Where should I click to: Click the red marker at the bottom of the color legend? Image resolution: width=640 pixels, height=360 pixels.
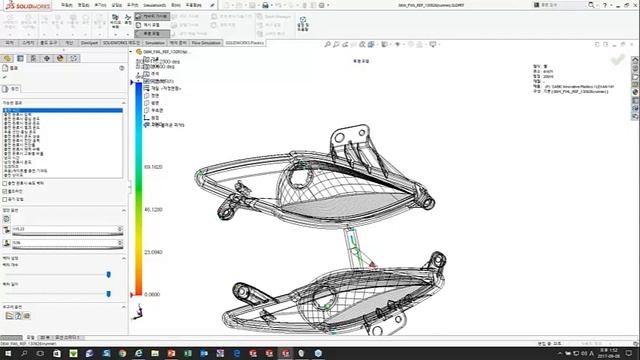pos(132,294)
